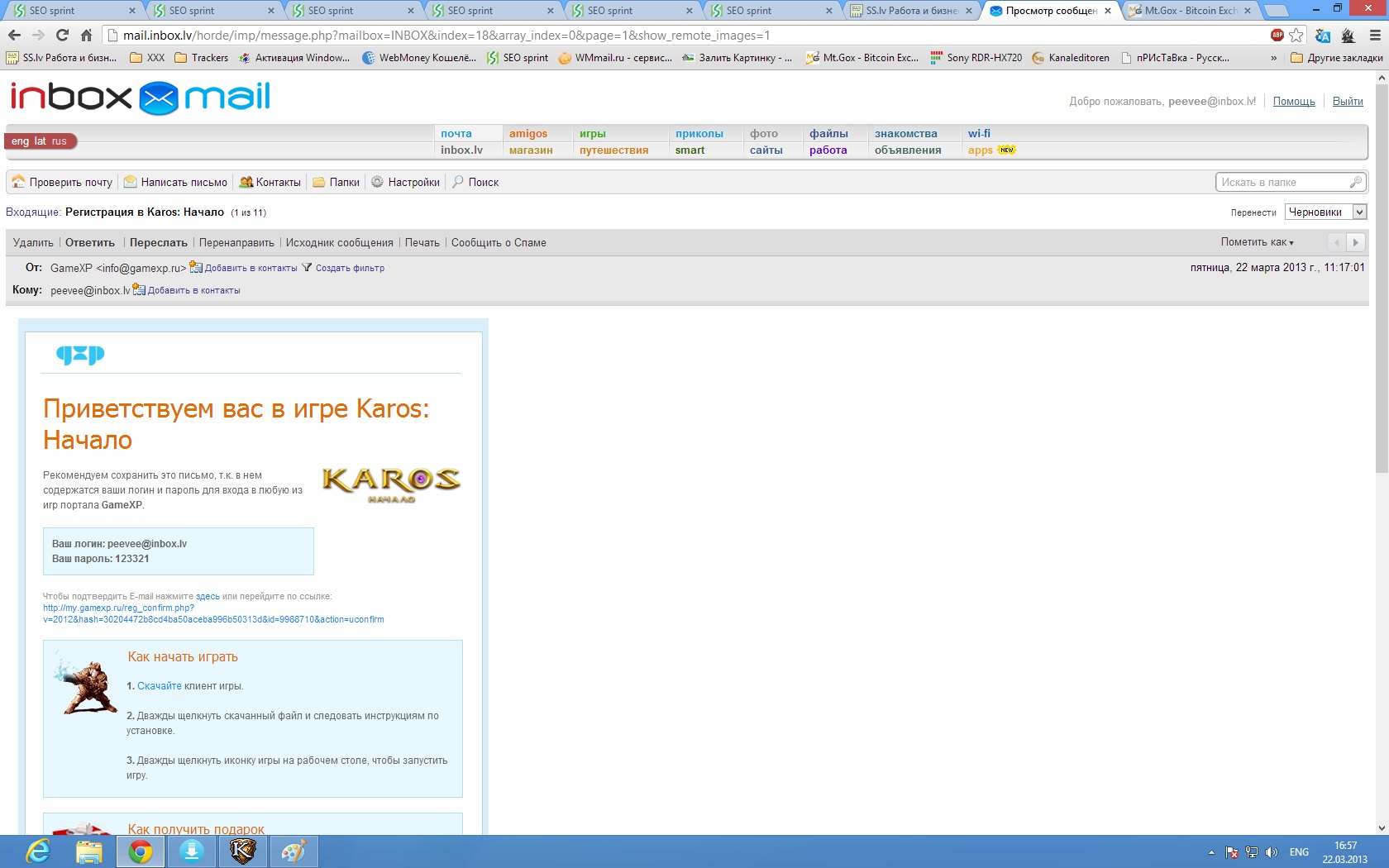
Task: Open File Explorer from the taskbar
Action: click(x=89, y=851)
